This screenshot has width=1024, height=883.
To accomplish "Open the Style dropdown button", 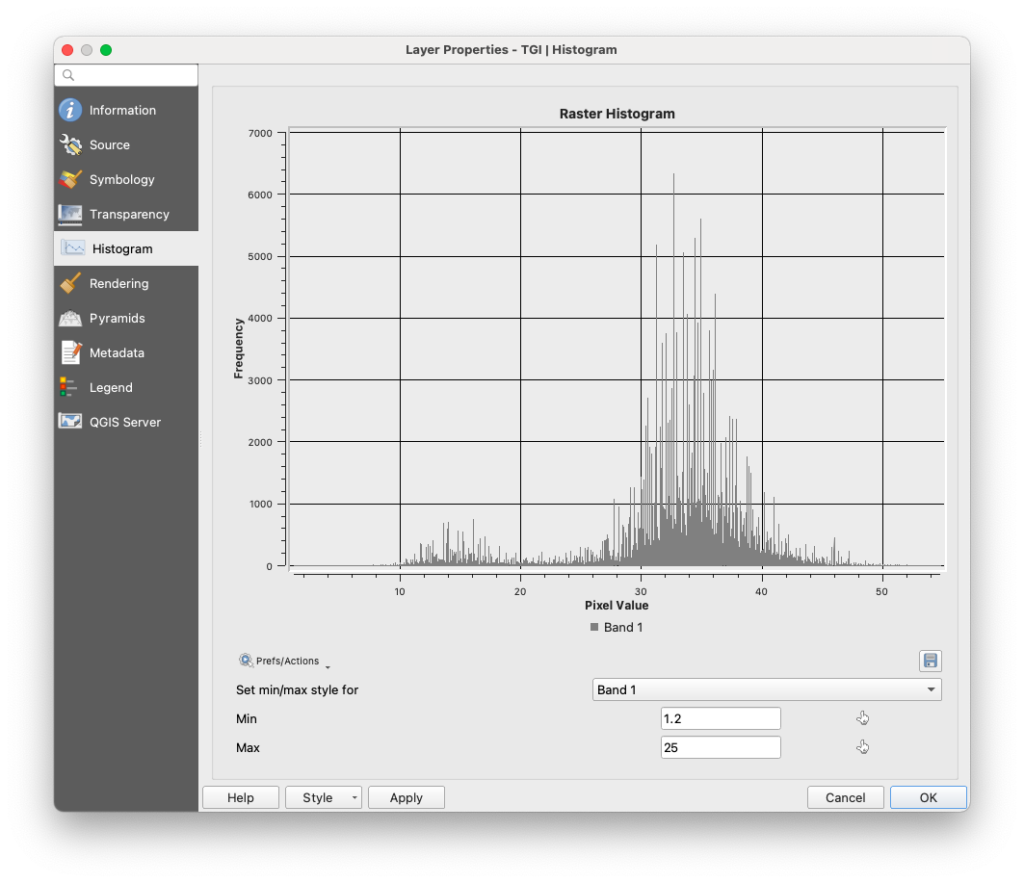I will click(324, 798).
